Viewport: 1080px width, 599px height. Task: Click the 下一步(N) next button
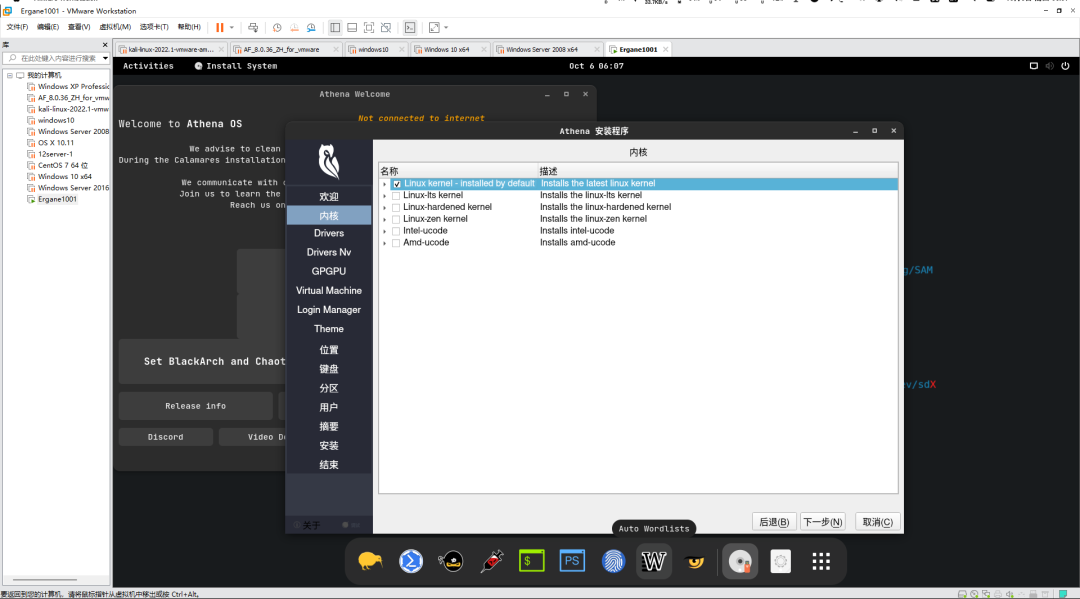click(822, 522)
